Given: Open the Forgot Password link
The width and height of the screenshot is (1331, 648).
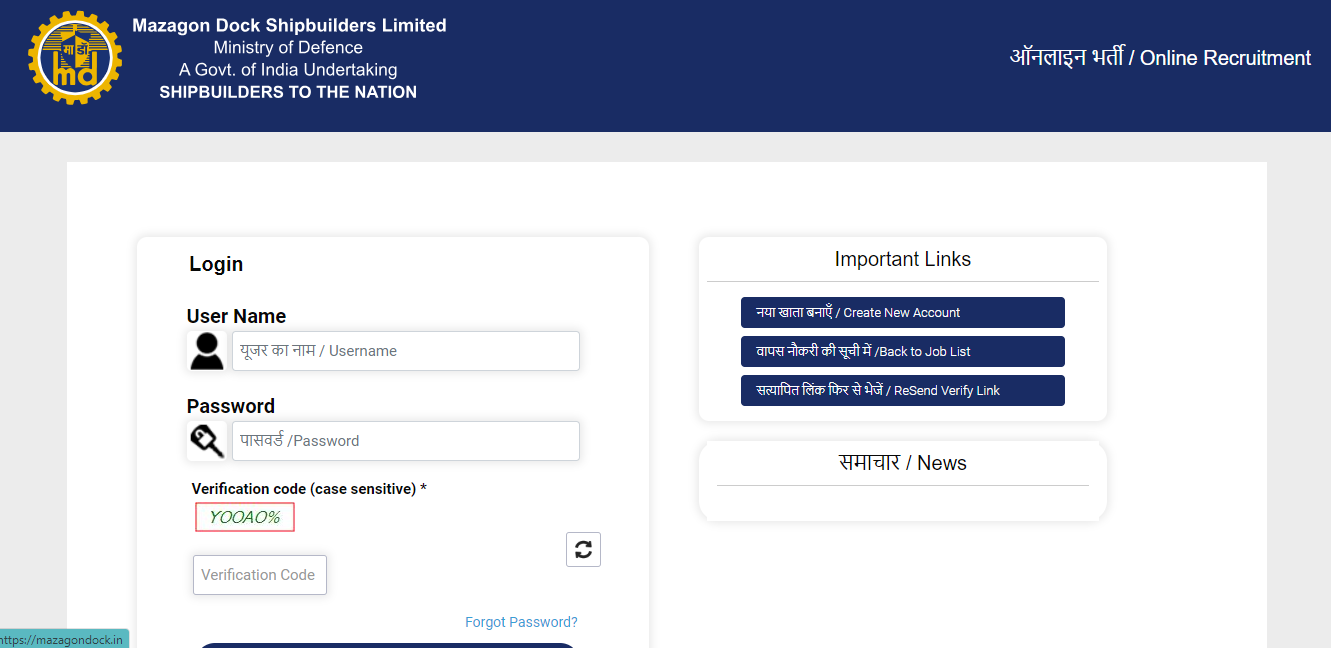Looking at the screenshot, I should tap(521, 622).
